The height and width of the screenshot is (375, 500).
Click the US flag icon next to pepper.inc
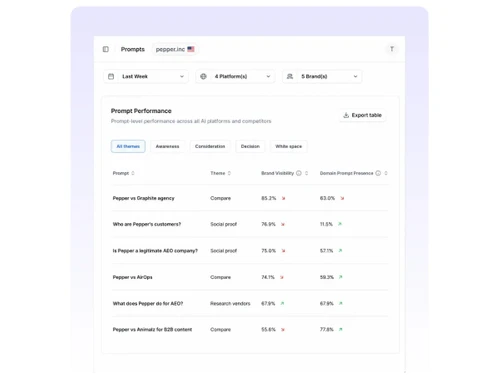pos(191,49)
